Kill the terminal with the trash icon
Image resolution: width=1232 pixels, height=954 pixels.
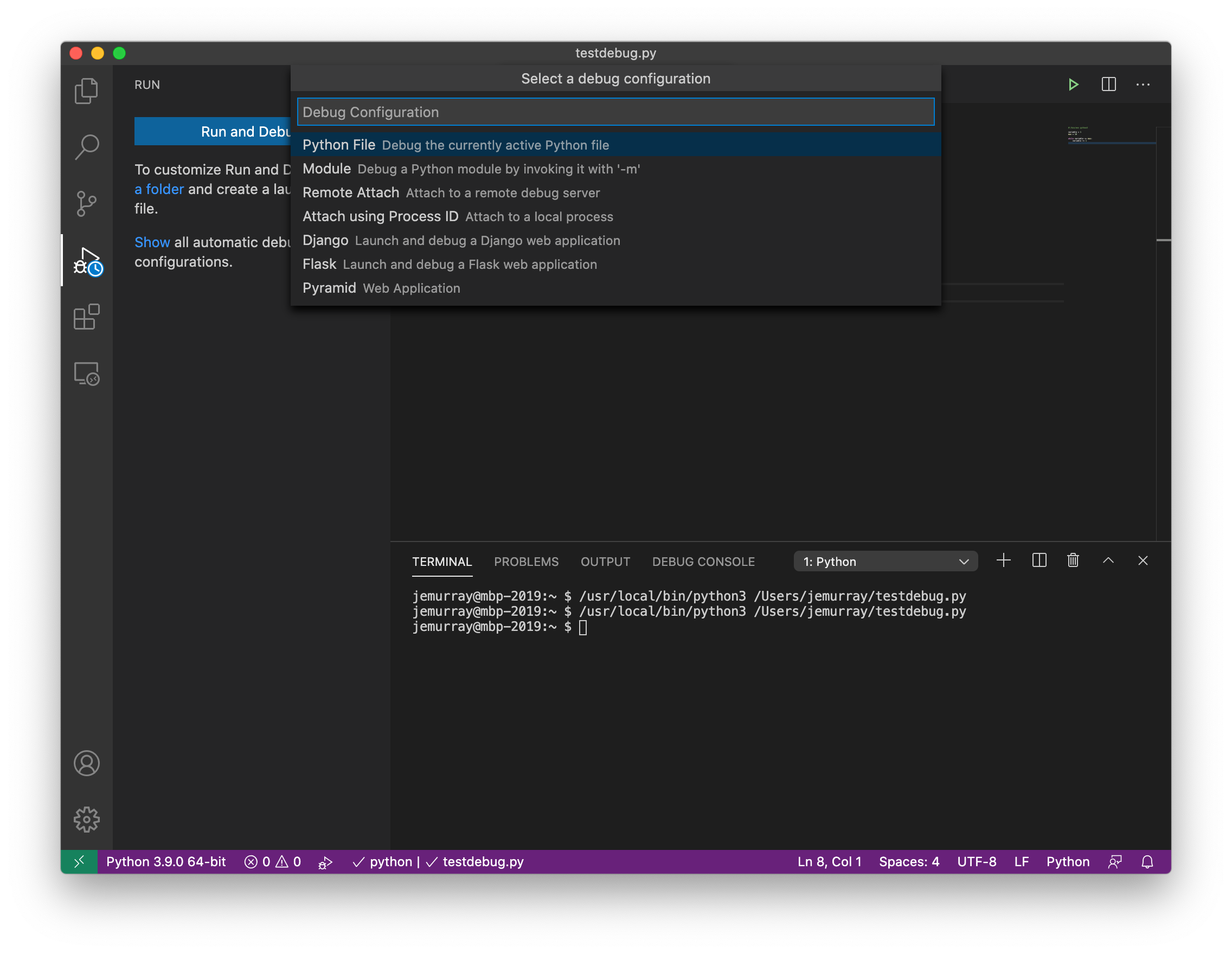point(1073,560)
